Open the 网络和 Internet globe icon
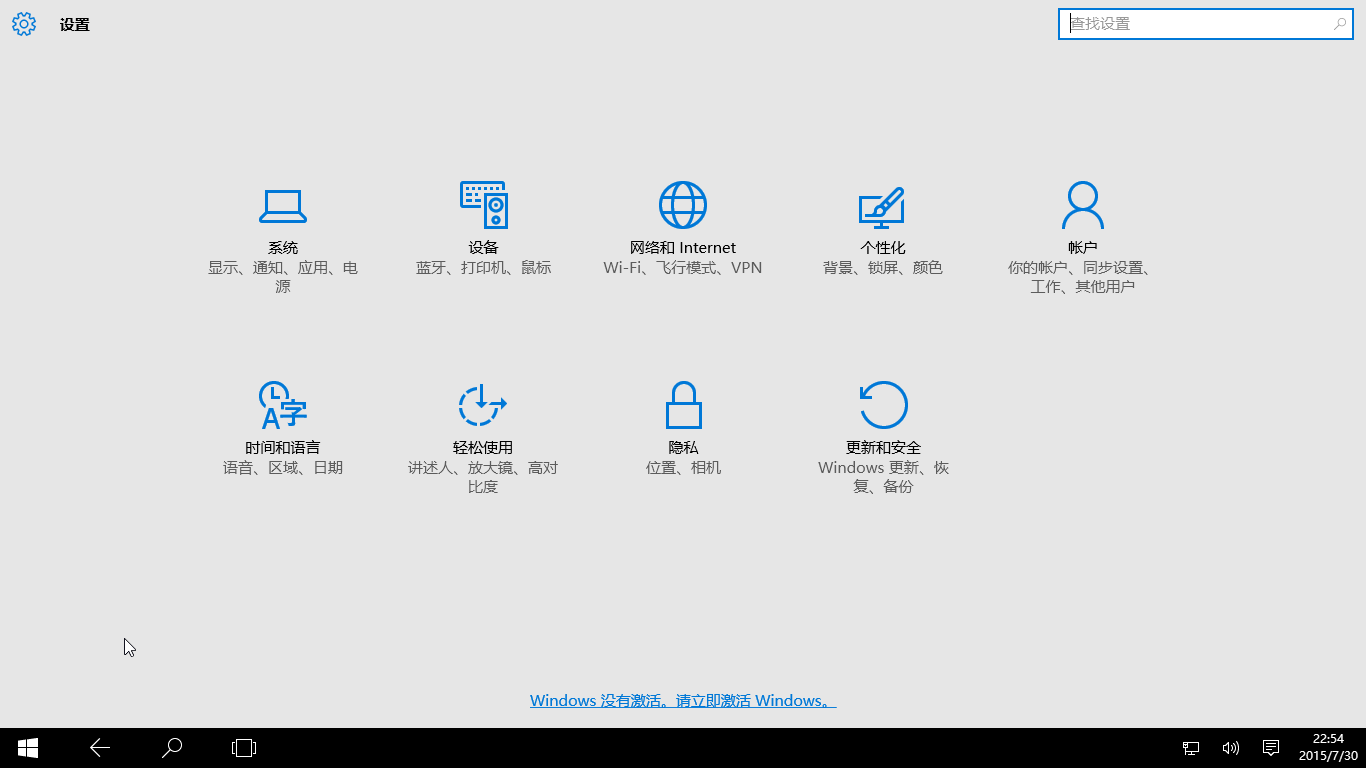1366x768 pixels. point(683,205)
